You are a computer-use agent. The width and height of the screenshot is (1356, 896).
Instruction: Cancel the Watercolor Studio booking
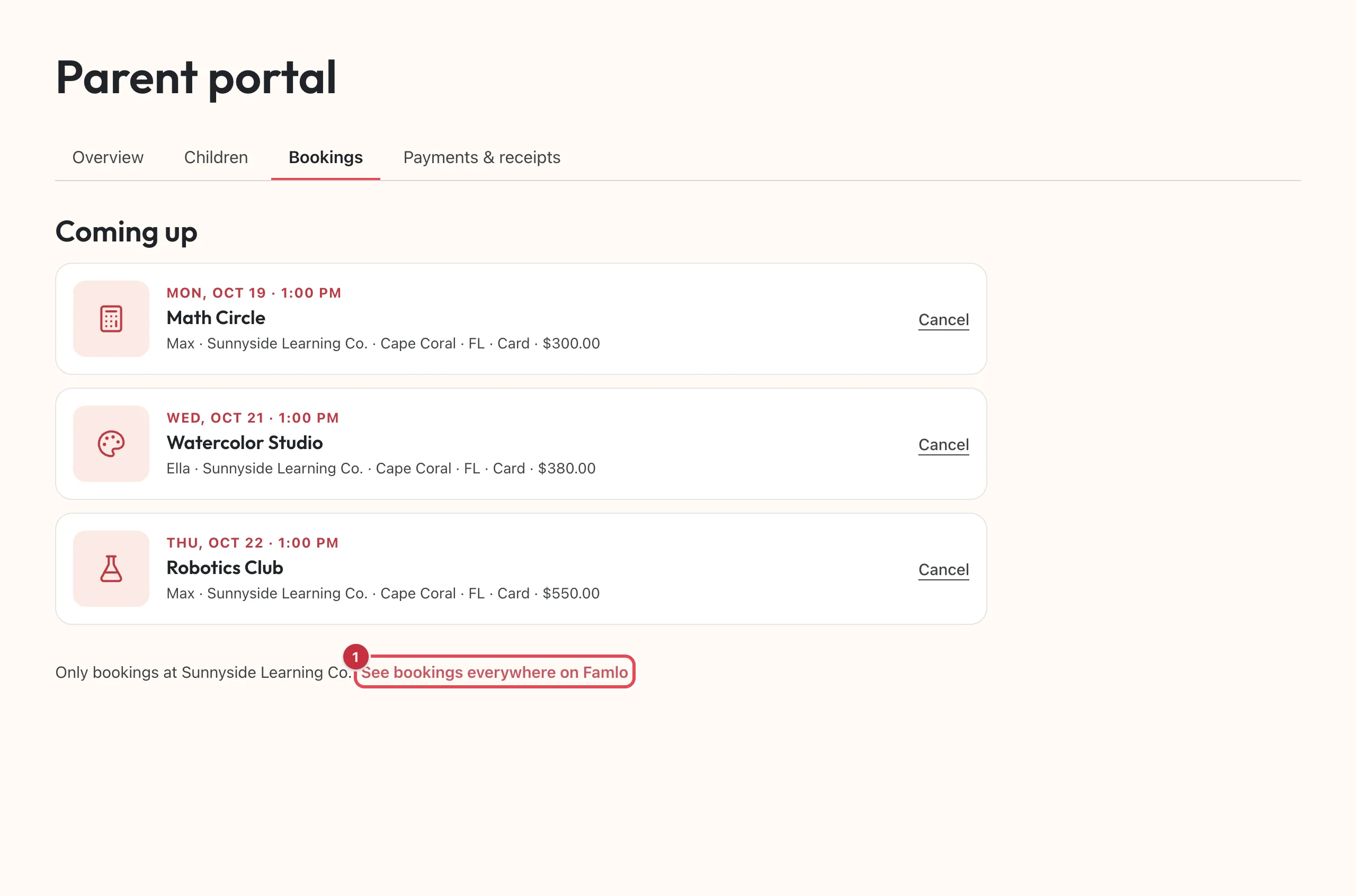tap(943, 445)
